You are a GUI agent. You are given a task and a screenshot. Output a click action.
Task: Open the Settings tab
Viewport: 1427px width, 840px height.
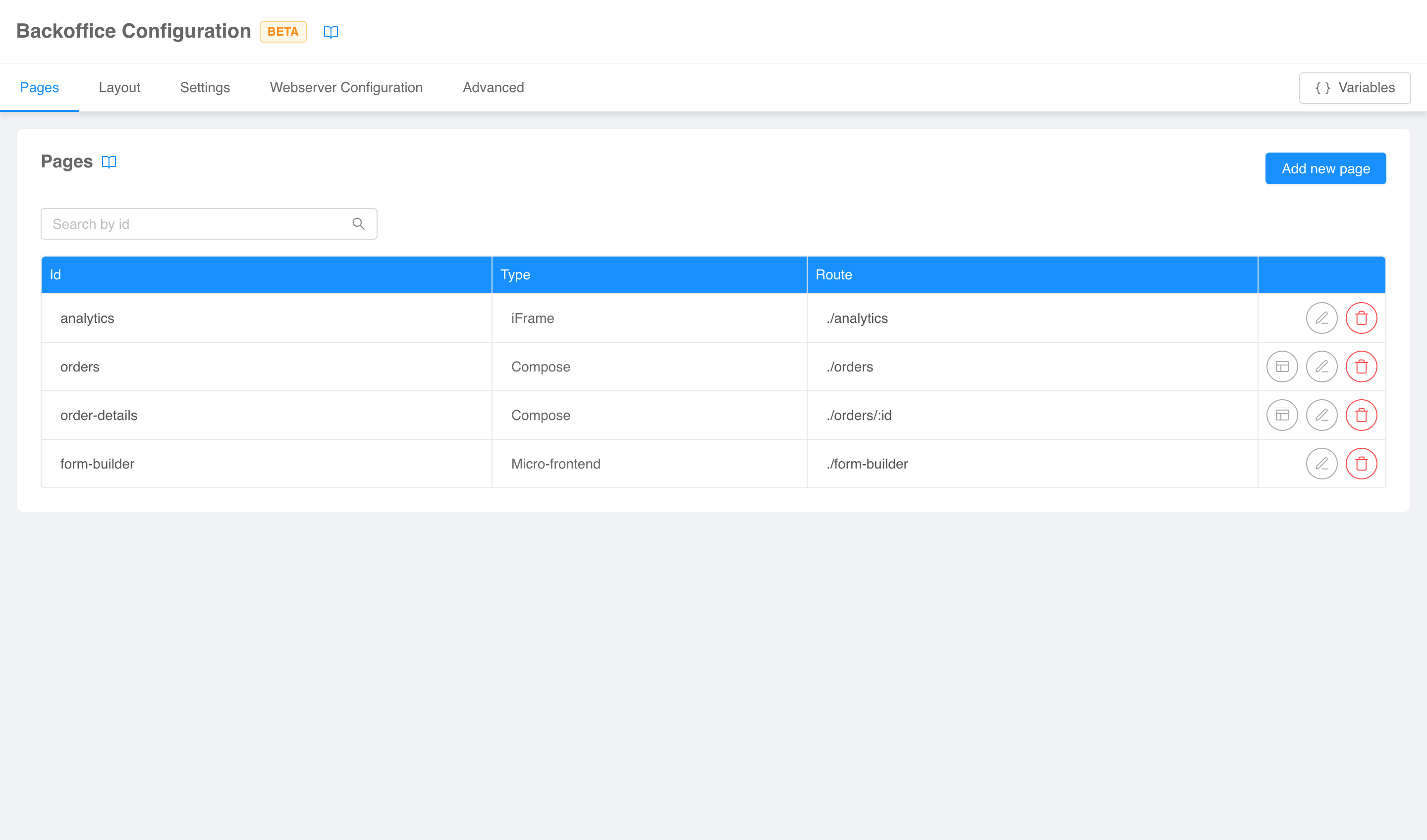tap(205, 88)
